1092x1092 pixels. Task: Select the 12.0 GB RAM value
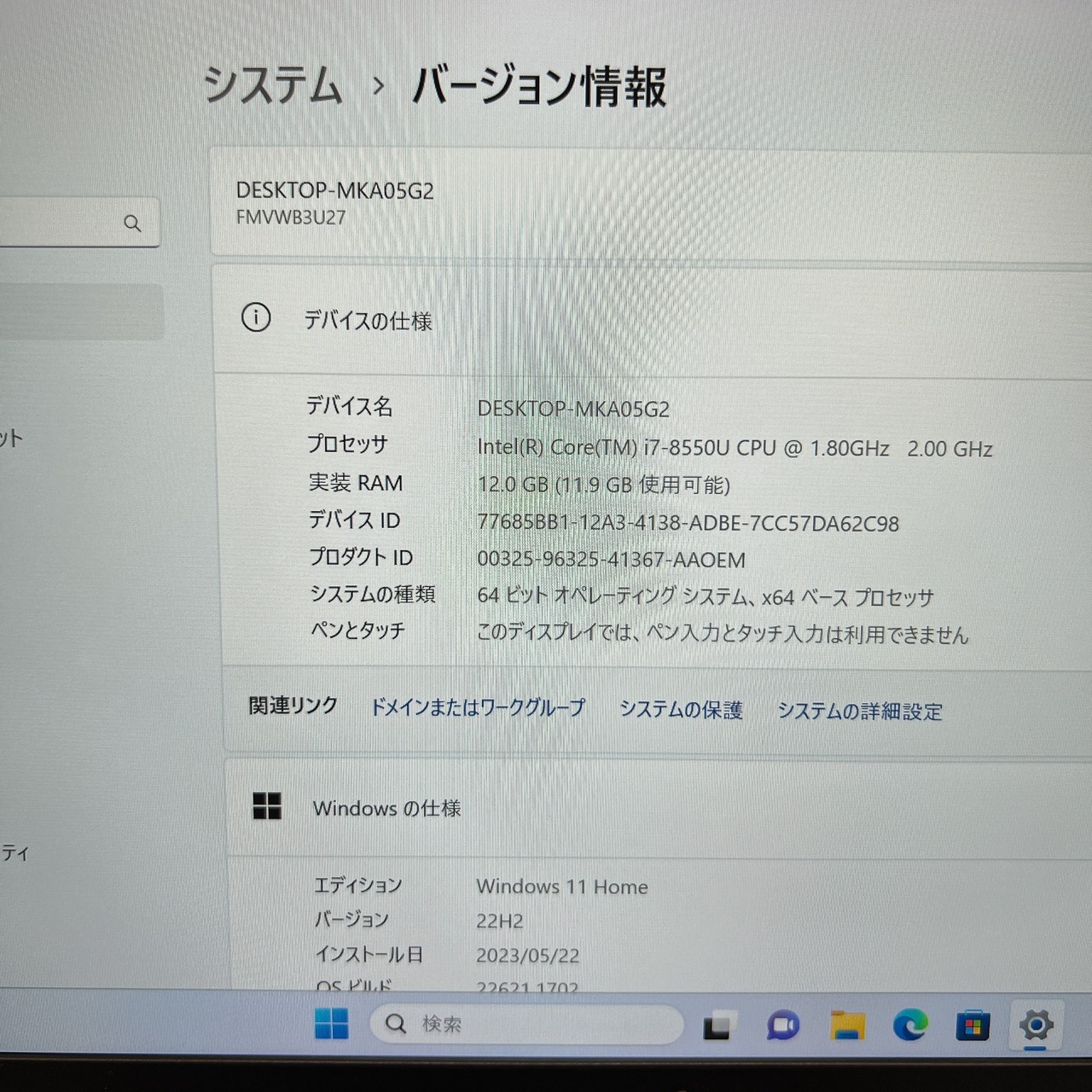(604, 485)
